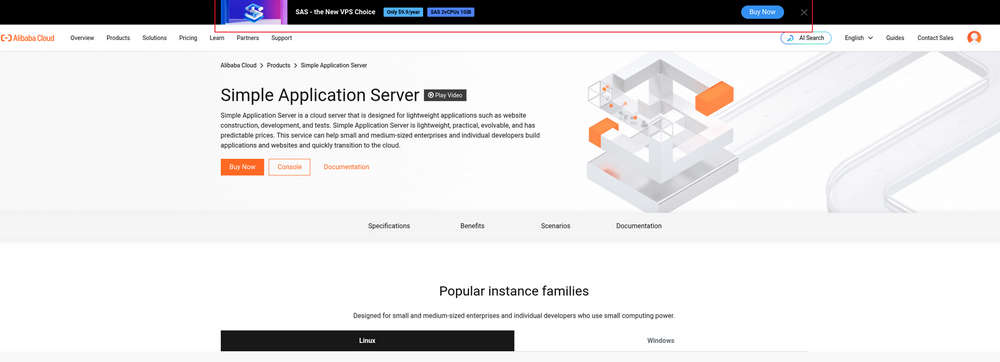1000x362 pixels.
Task: Close the top promotional banner
Action: coord(804,12)
